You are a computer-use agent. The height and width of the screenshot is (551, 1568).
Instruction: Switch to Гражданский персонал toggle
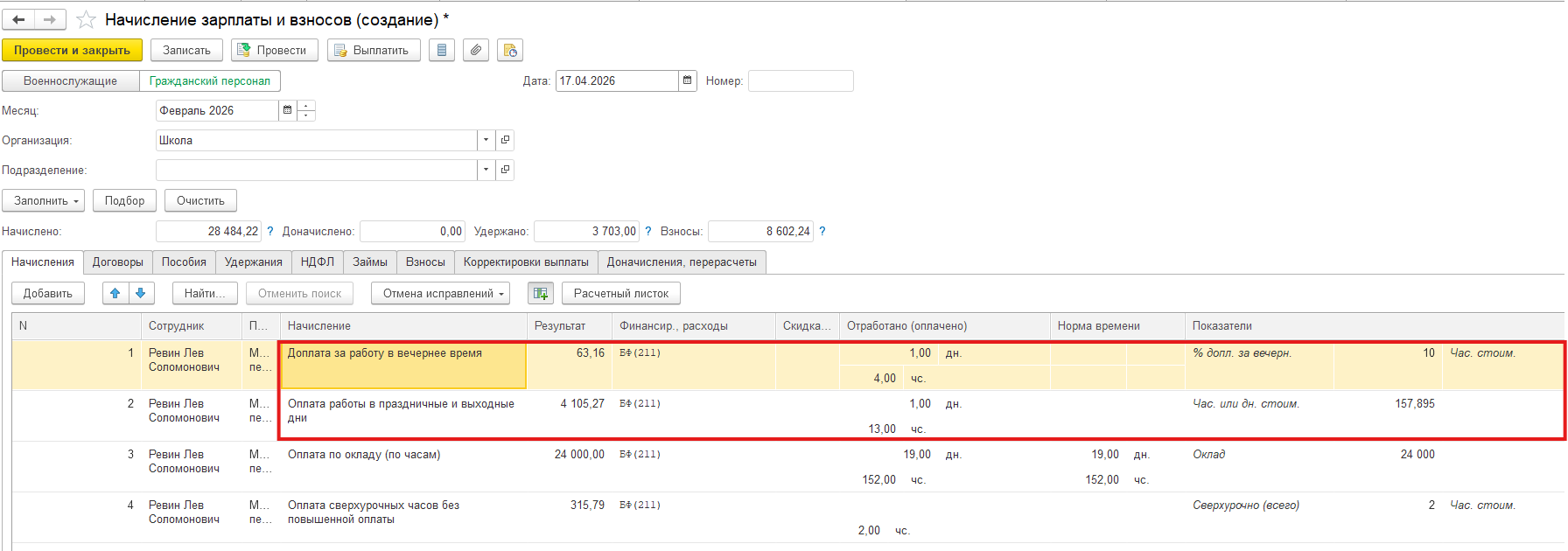coord(210,80)
